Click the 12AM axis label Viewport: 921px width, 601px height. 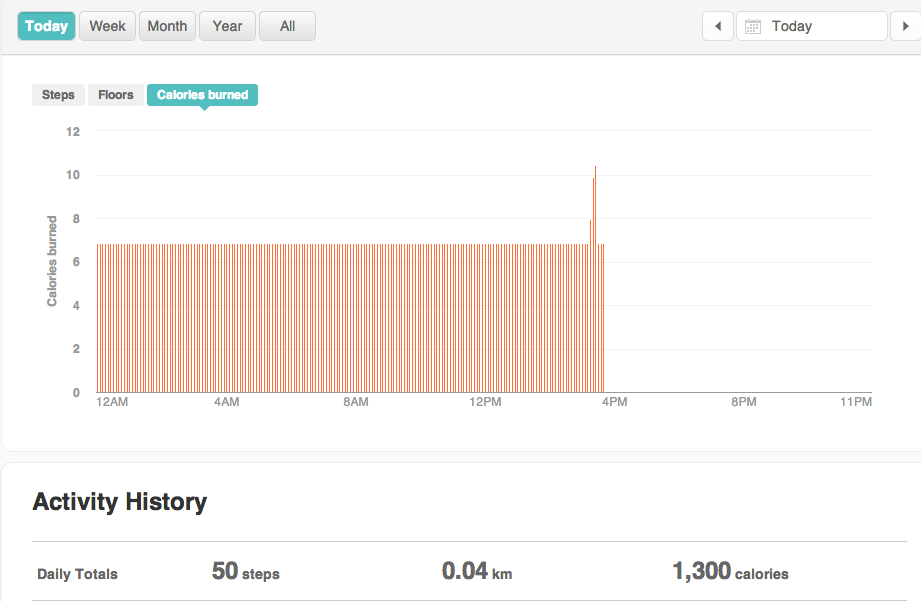coord(112,402)
